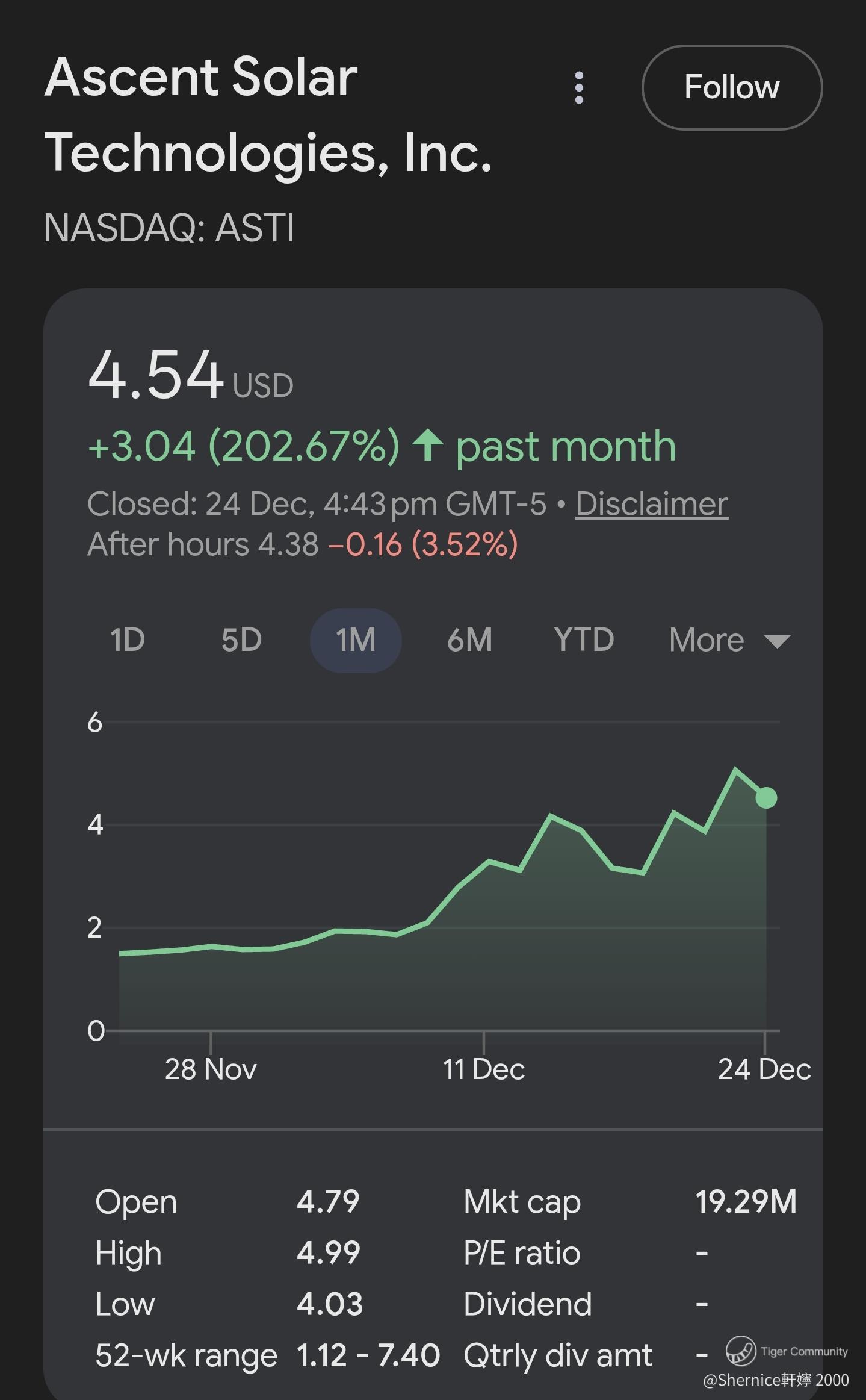The width and height of the screenshot is (866, 1400).
Task: Click the NASDAQ: ASTI ticker label
Action: point(169,228)
